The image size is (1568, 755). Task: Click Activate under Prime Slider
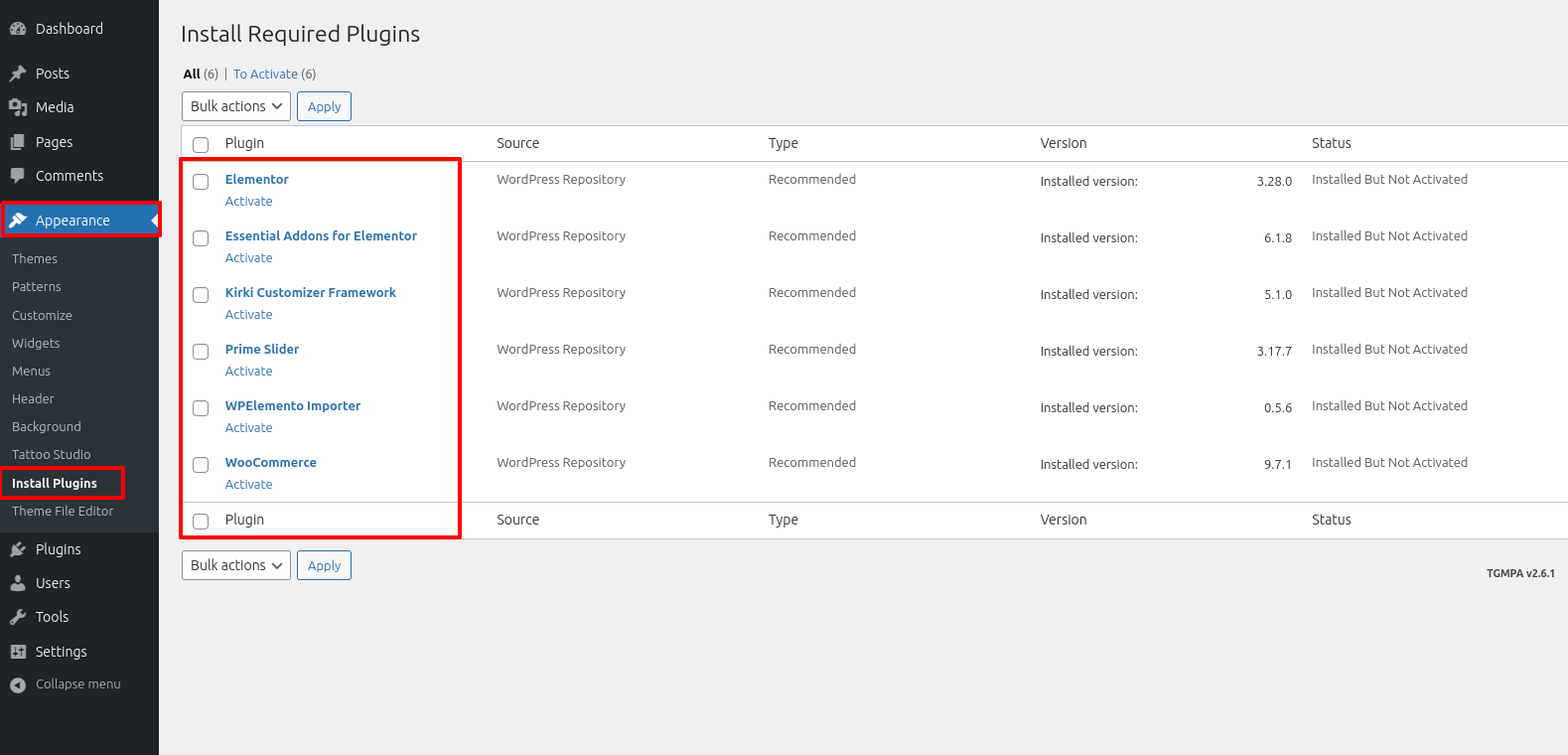(x=249, y=371)
